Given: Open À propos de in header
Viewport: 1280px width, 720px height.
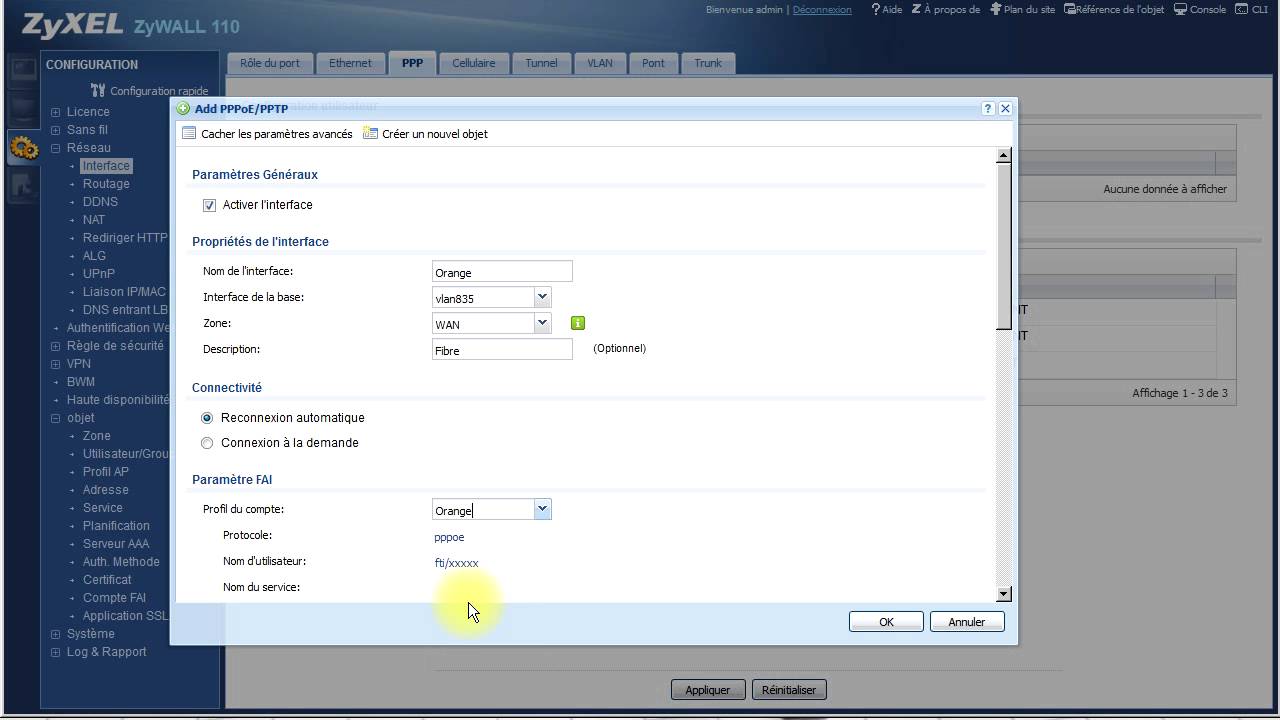Looking at the screenshot, I should click(x=945, y=9).
